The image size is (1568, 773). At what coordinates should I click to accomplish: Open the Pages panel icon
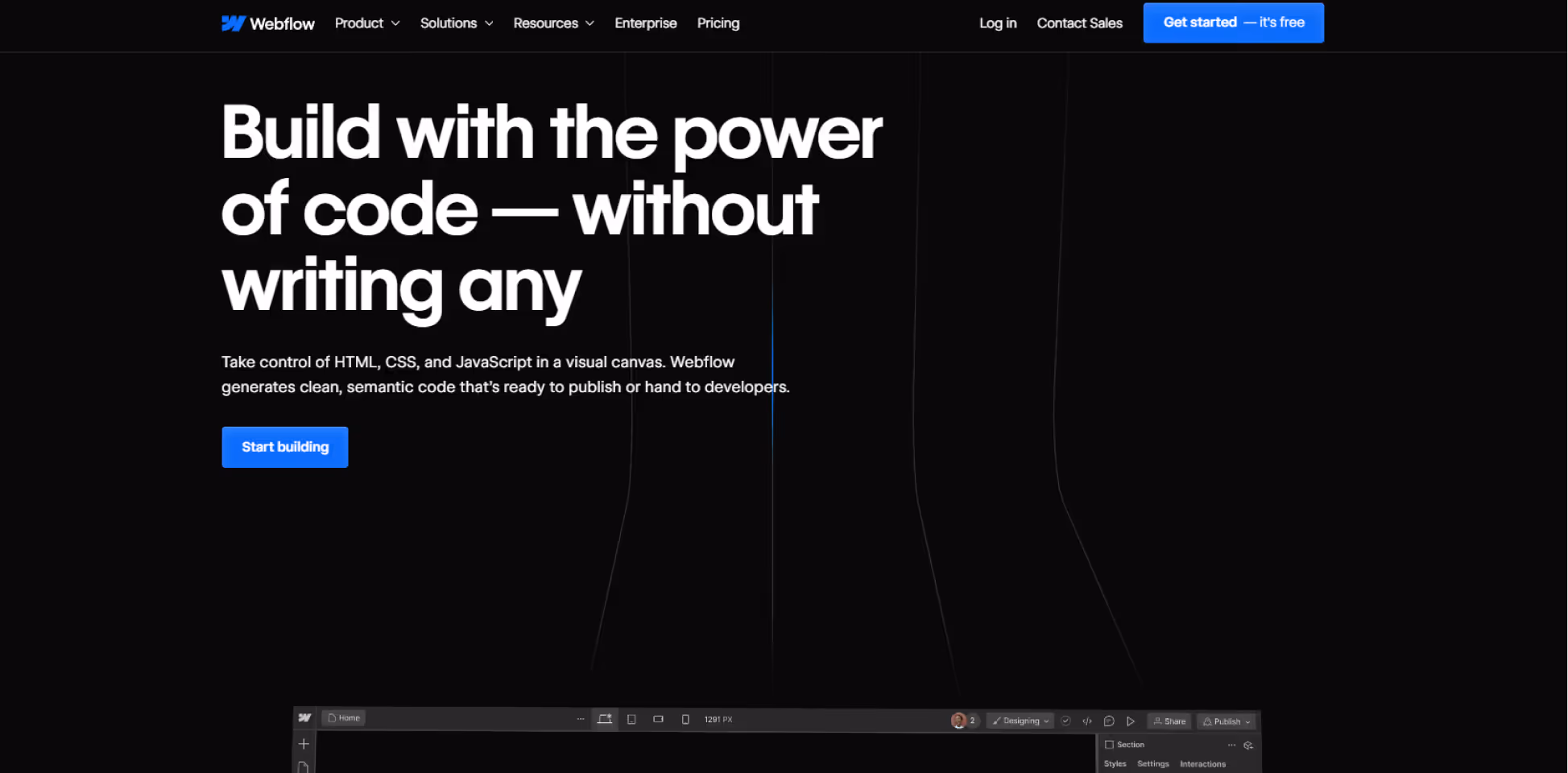(304, 767)
